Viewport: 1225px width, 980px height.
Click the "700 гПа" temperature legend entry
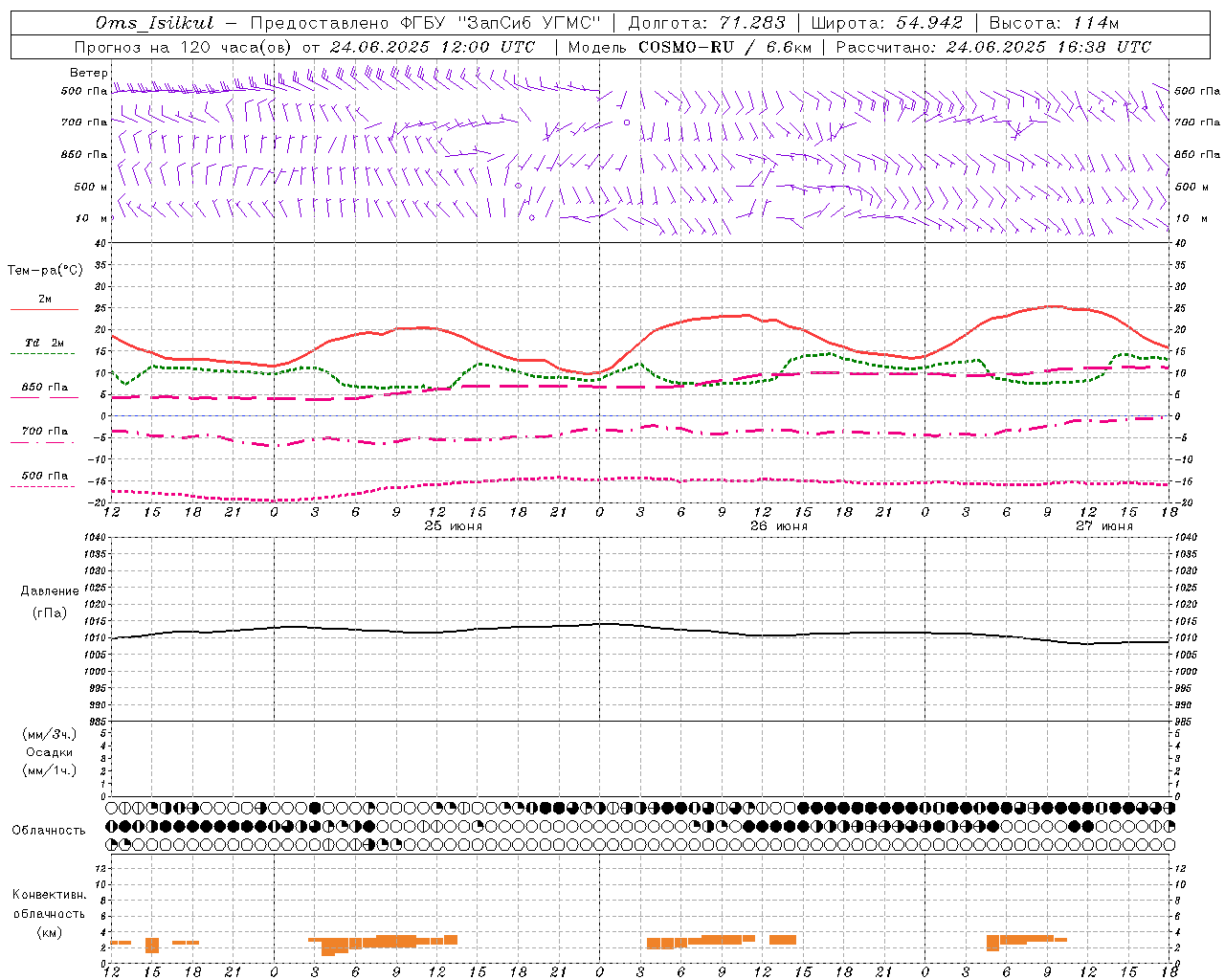pos(44,434)
